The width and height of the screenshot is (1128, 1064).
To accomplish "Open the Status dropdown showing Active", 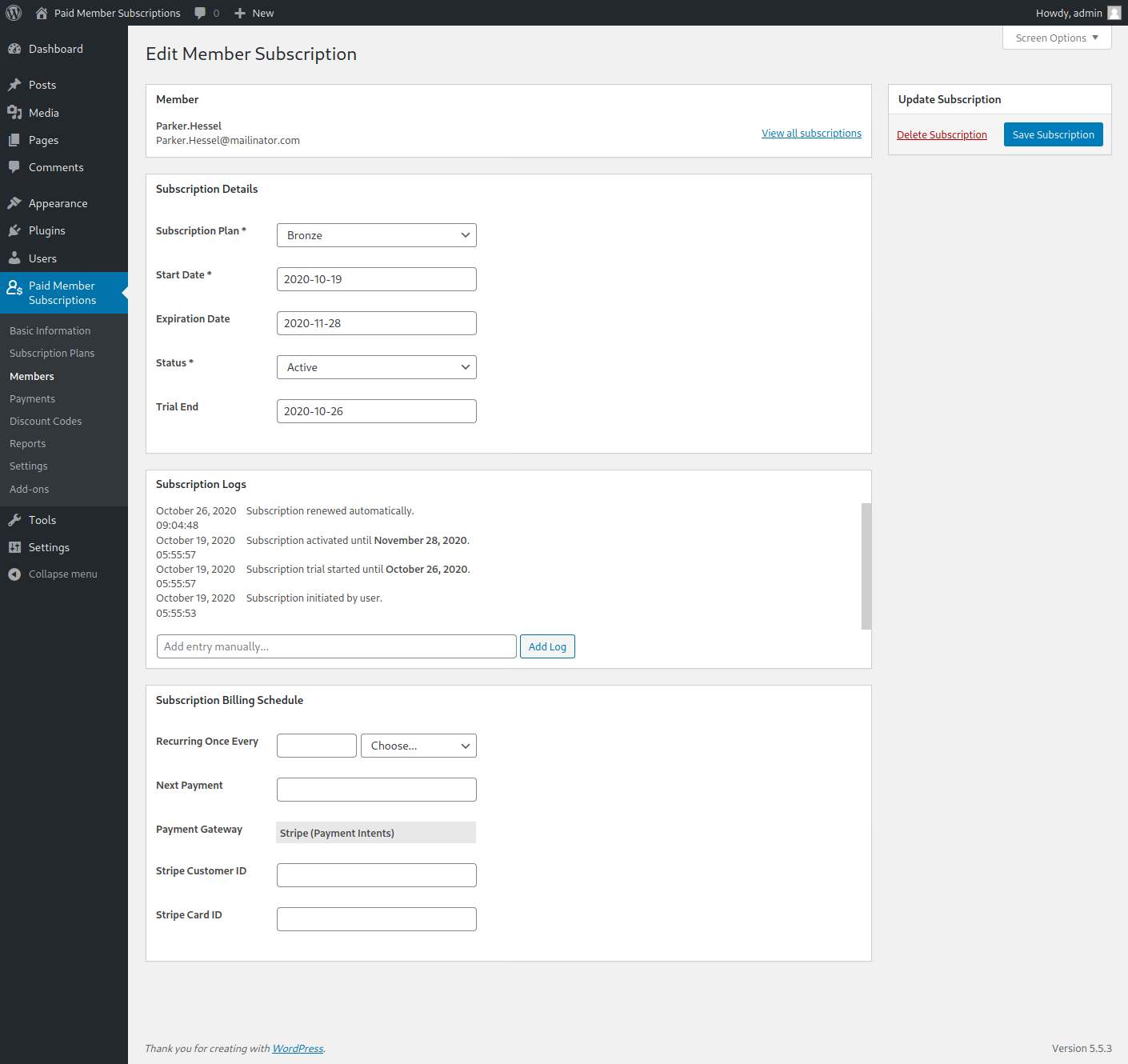I will pos(376,367).
